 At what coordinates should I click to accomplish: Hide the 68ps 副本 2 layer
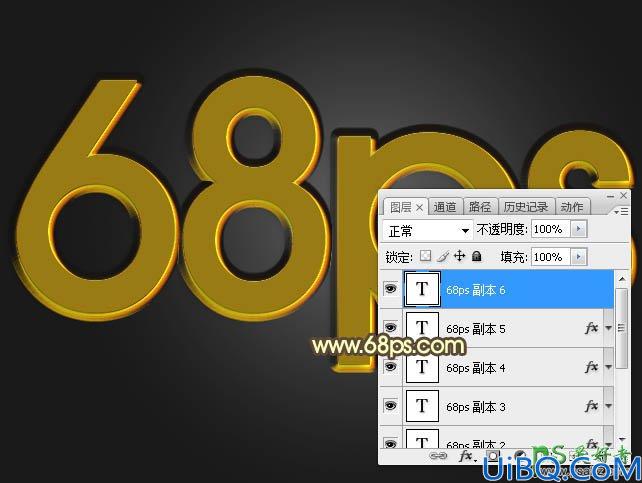(x=391, y=443)
